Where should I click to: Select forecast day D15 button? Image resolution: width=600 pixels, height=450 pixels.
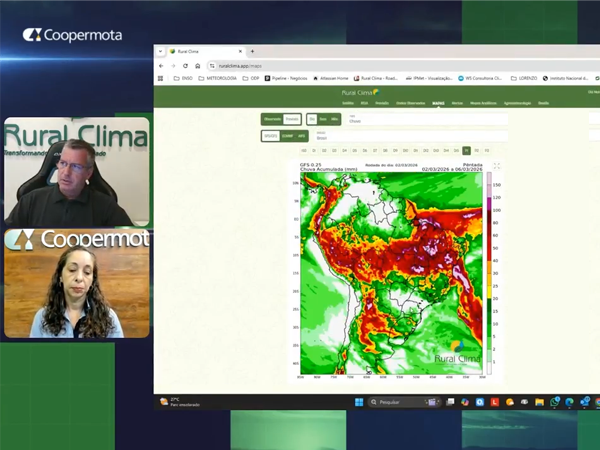click(x=456, y=151)
